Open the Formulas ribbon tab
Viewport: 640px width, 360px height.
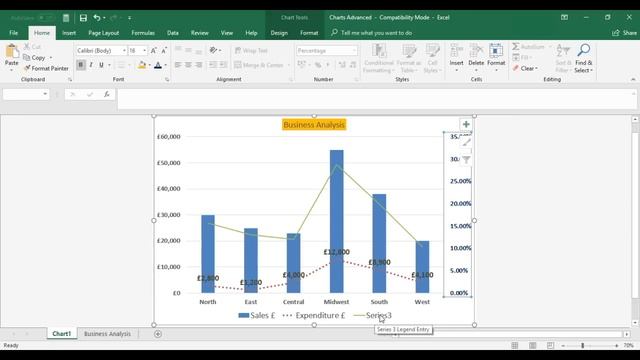point(143,33)
